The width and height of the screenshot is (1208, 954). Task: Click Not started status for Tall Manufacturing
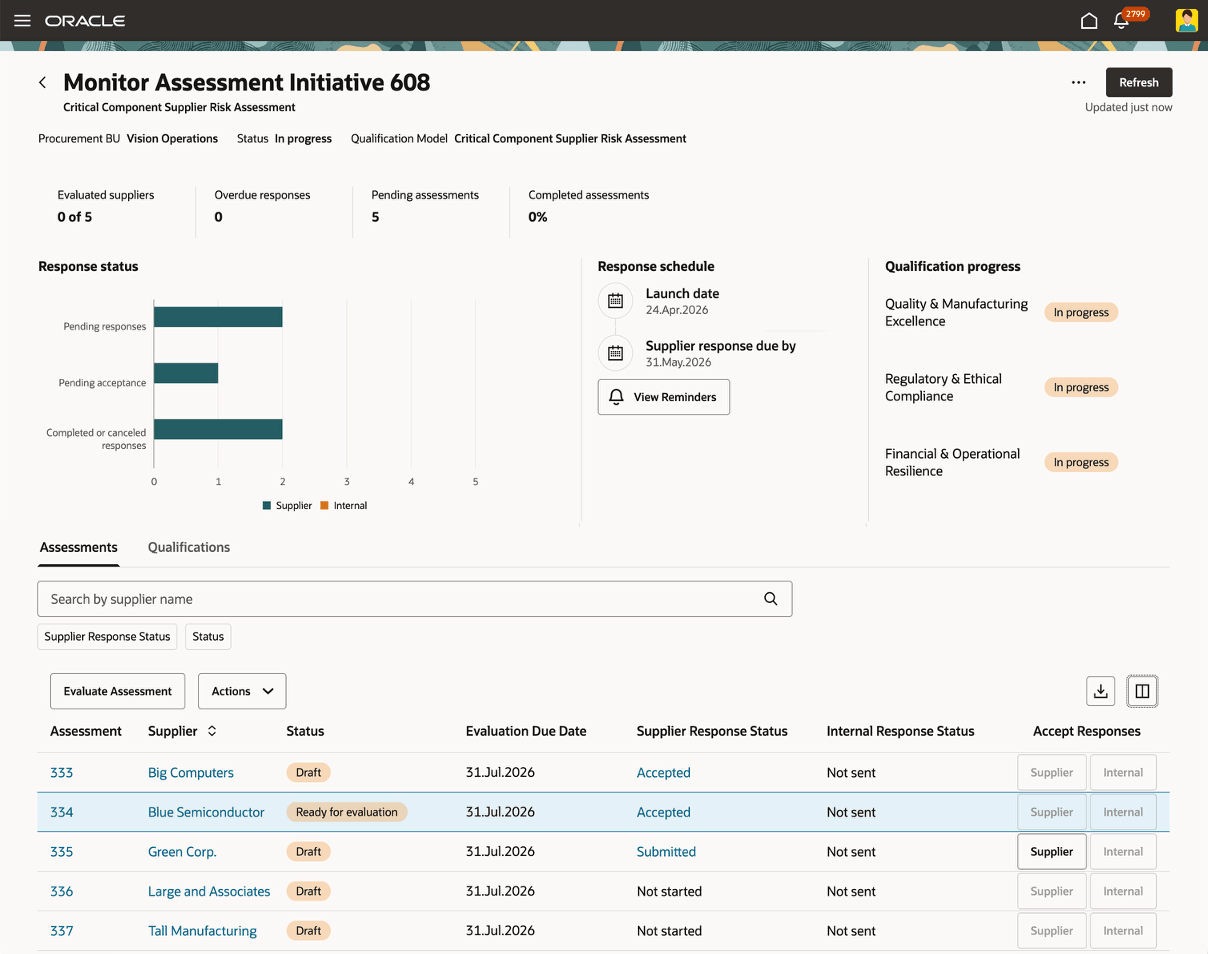pyautogui.click(x=669, y=931)
